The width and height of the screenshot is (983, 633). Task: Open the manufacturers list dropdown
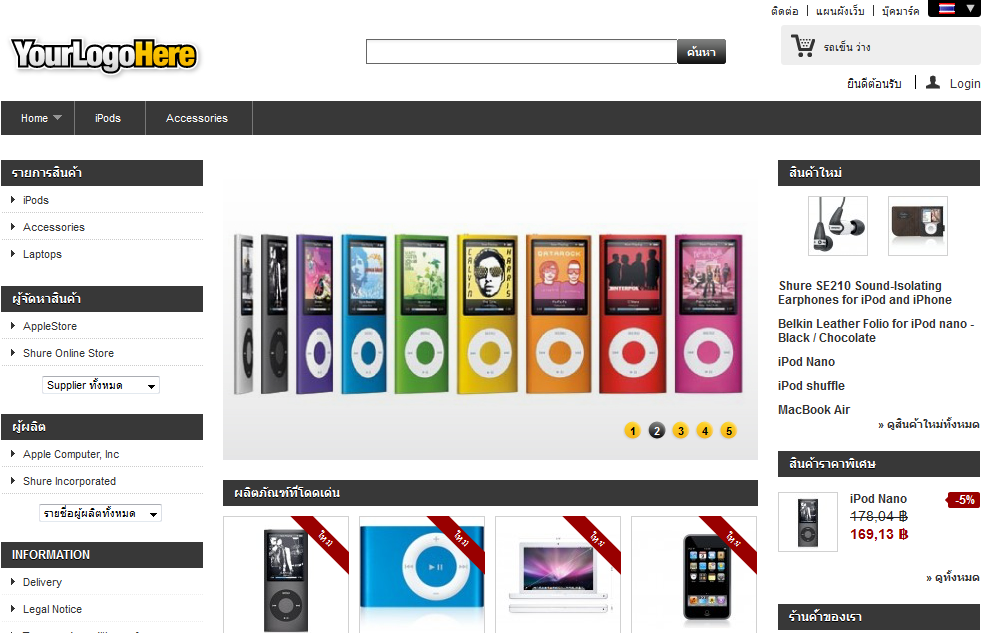click(x=100, y=513)
